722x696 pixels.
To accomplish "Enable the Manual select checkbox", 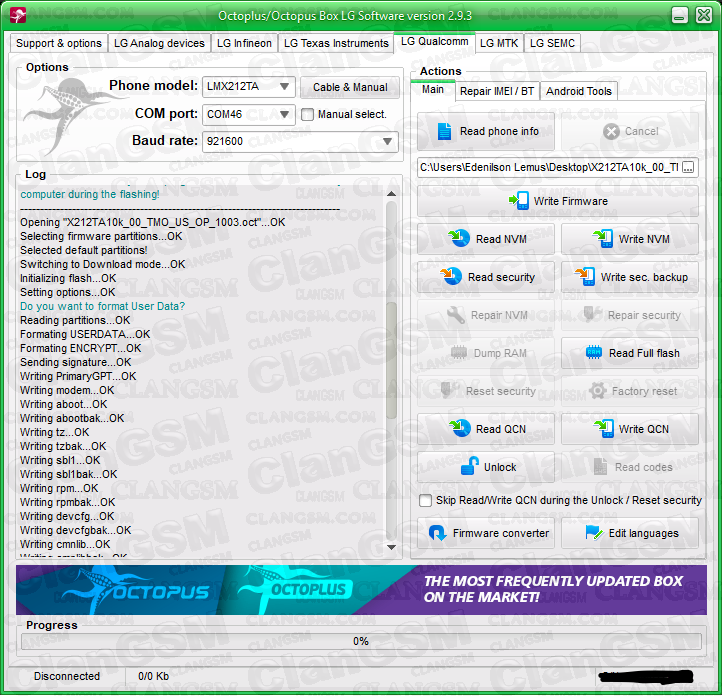I will point(307,114).
